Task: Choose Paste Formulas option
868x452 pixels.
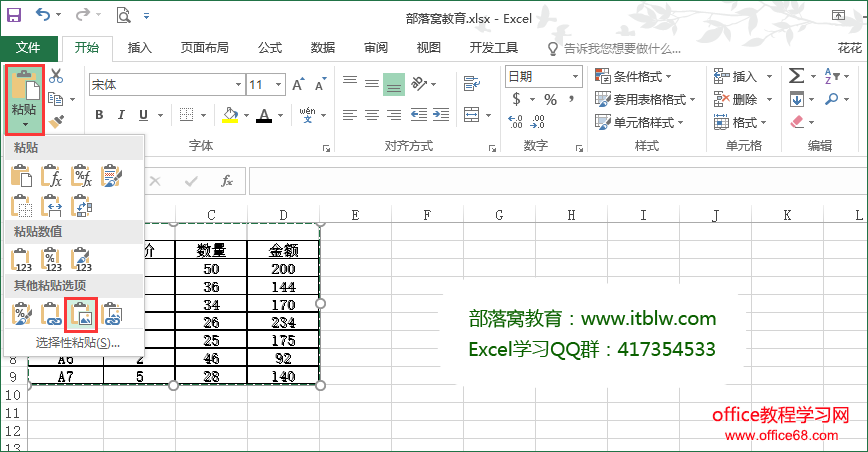Action: 51,176
